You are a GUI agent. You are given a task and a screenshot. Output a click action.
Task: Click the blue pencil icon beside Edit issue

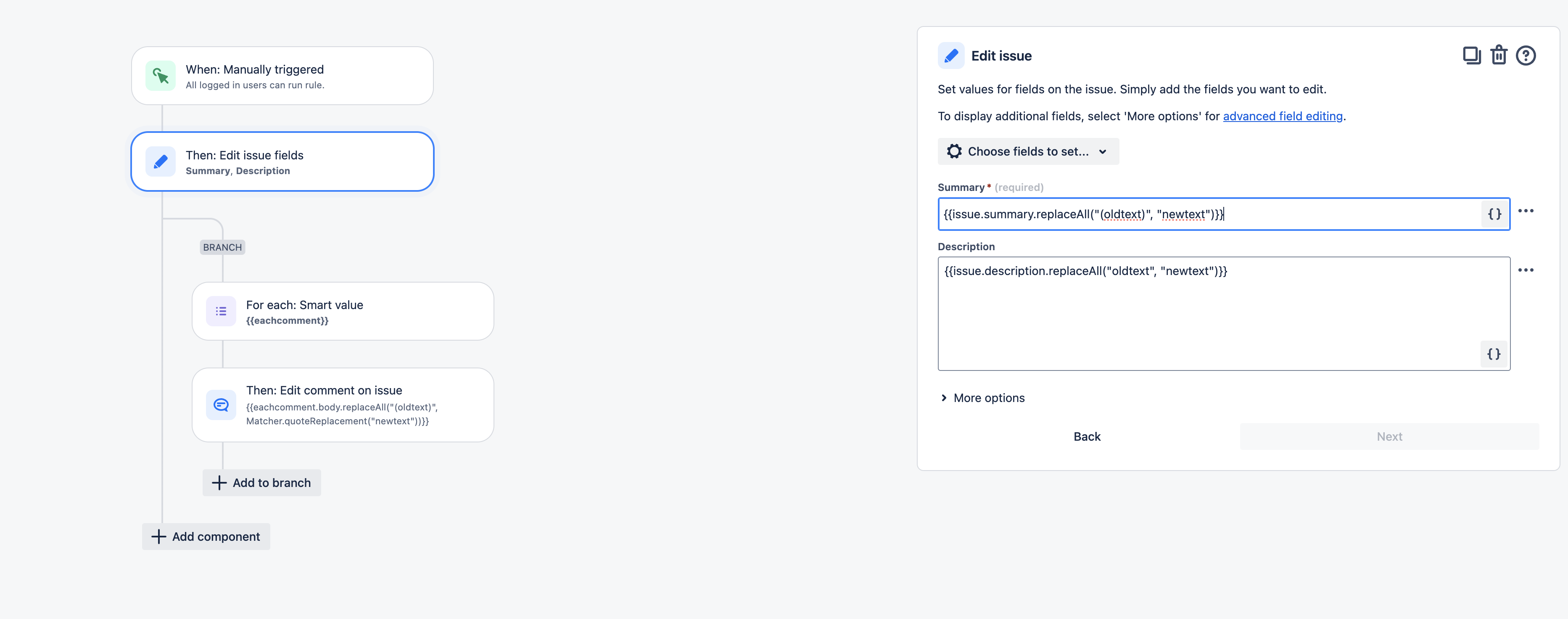point(951,56)
